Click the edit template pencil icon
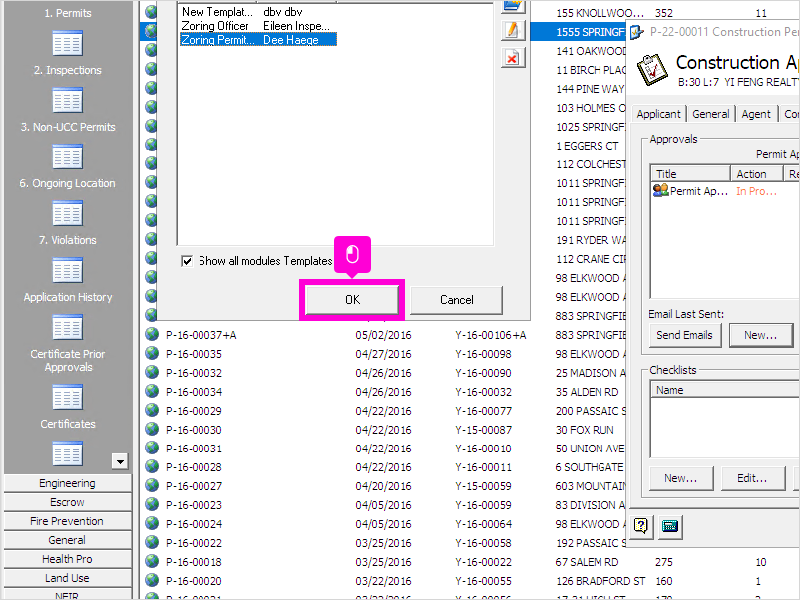Screen dimensions: 800x600 (x=512, y=30)
